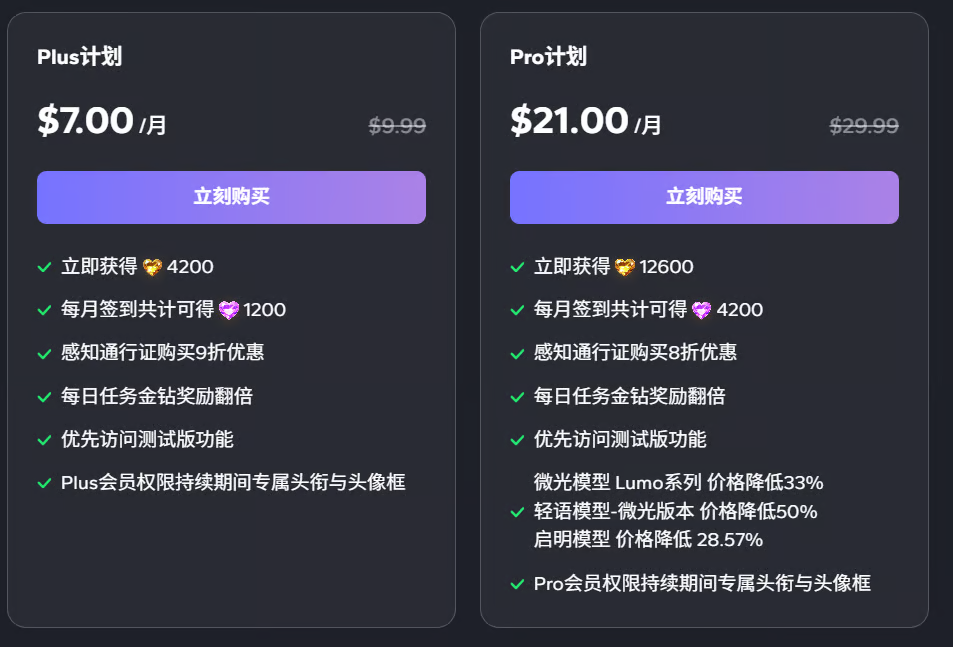
Task: Click the crossed-out $9.99 original price
Action: pyautogui.click(x=397, y=126)
